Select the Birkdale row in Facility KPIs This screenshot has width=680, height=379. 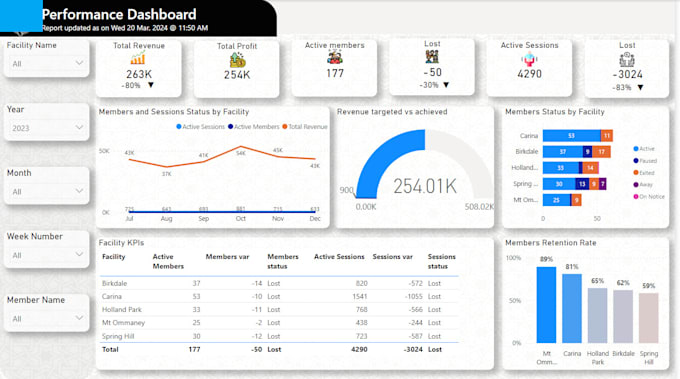pyautogui.click(x=279, y=283)
